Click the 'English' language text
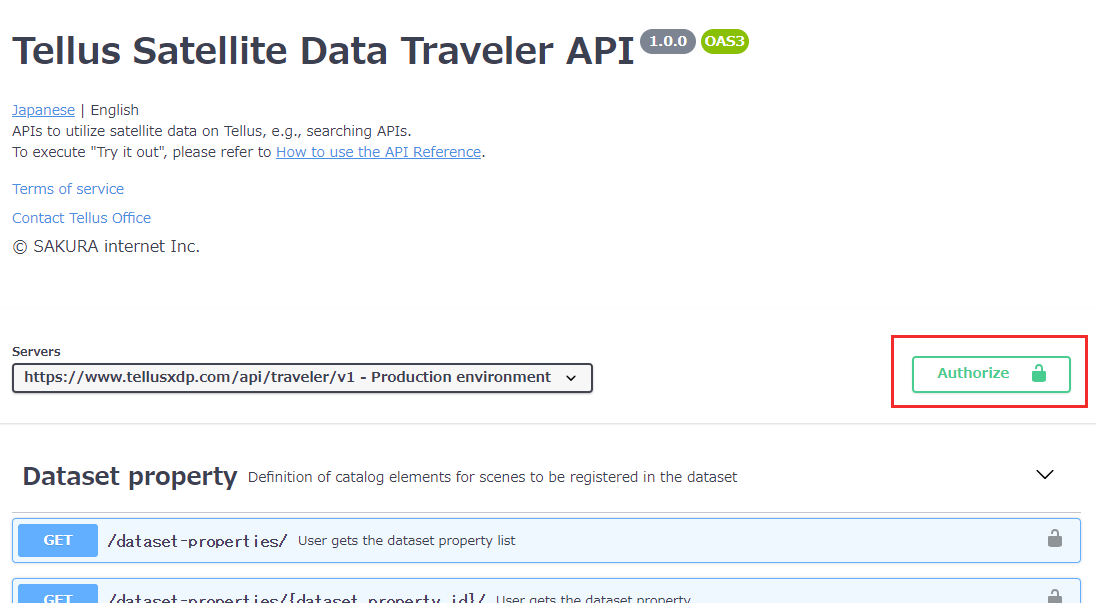1096x603 pixels. (115, 110)
